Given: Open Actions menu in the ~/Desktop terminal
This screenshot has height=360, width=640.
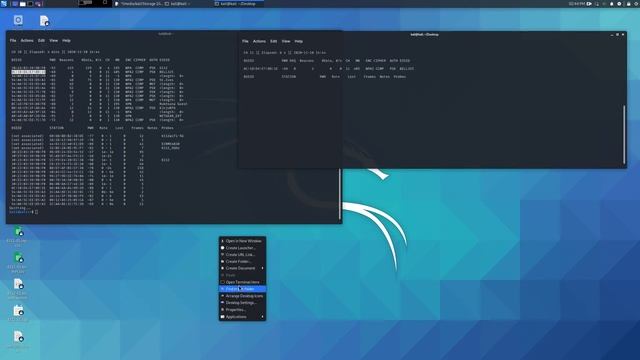Looking at the screenshot, I should coord(259,41).
